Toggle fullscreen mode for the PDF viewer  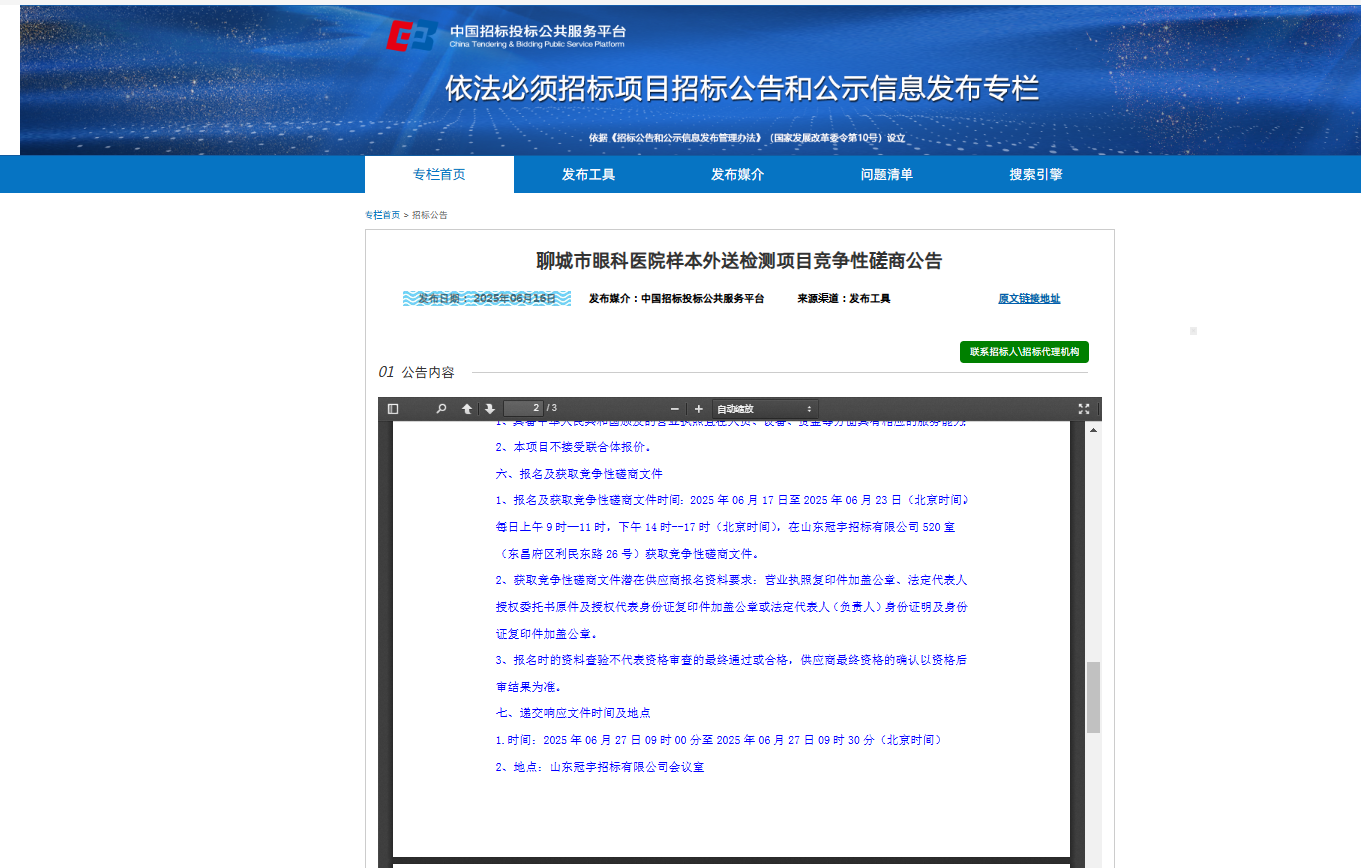point(1084,408)
